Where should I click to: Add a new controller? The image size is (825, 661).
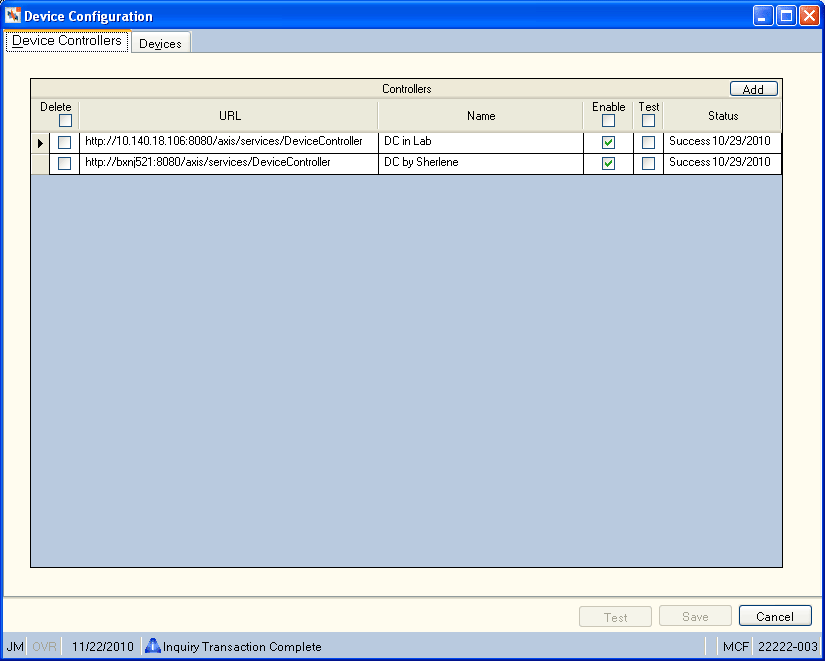pos(753,89)
